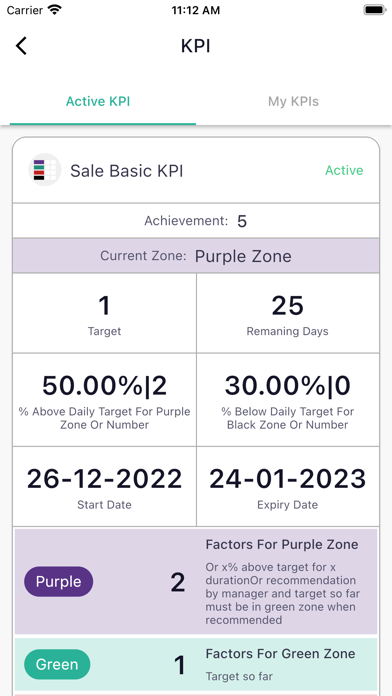Tap the Sale Basic KPI title
The width and height of the screenshot is (392, 696).
127,171
